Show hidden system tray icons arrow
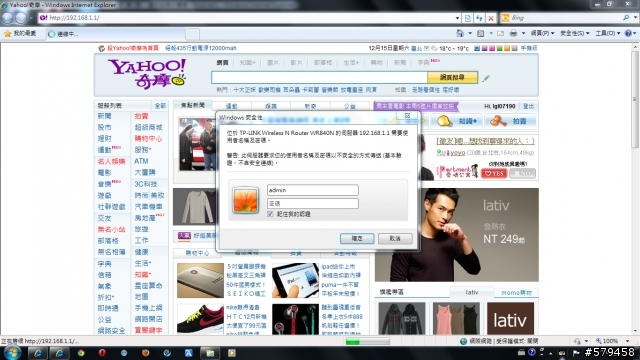 pyautogui.click(x=551, y=353)
